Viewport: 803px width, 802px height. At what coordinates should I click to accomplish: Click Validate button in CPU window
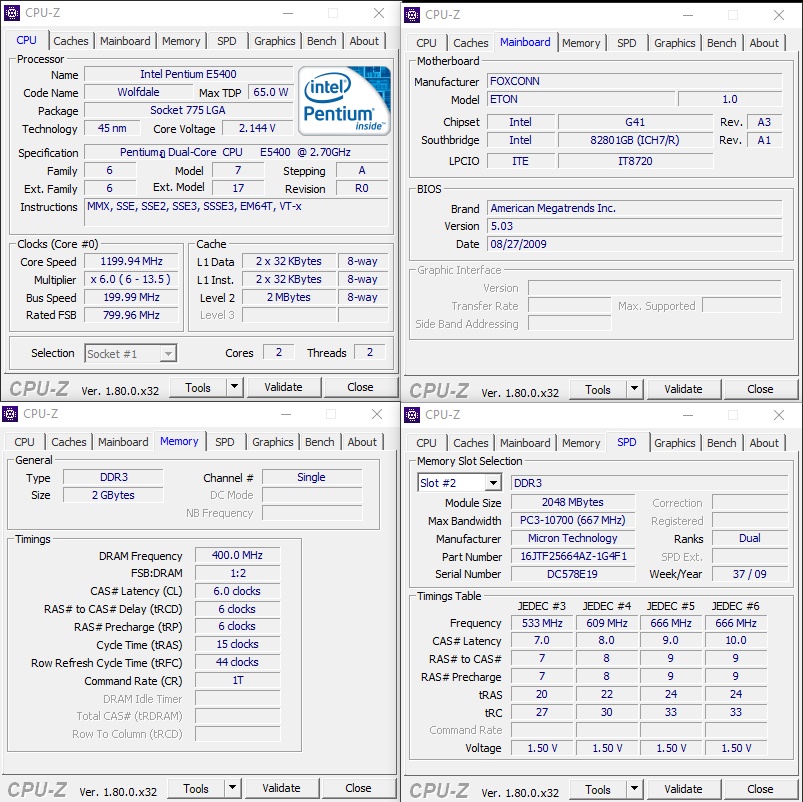pos(283,387)
